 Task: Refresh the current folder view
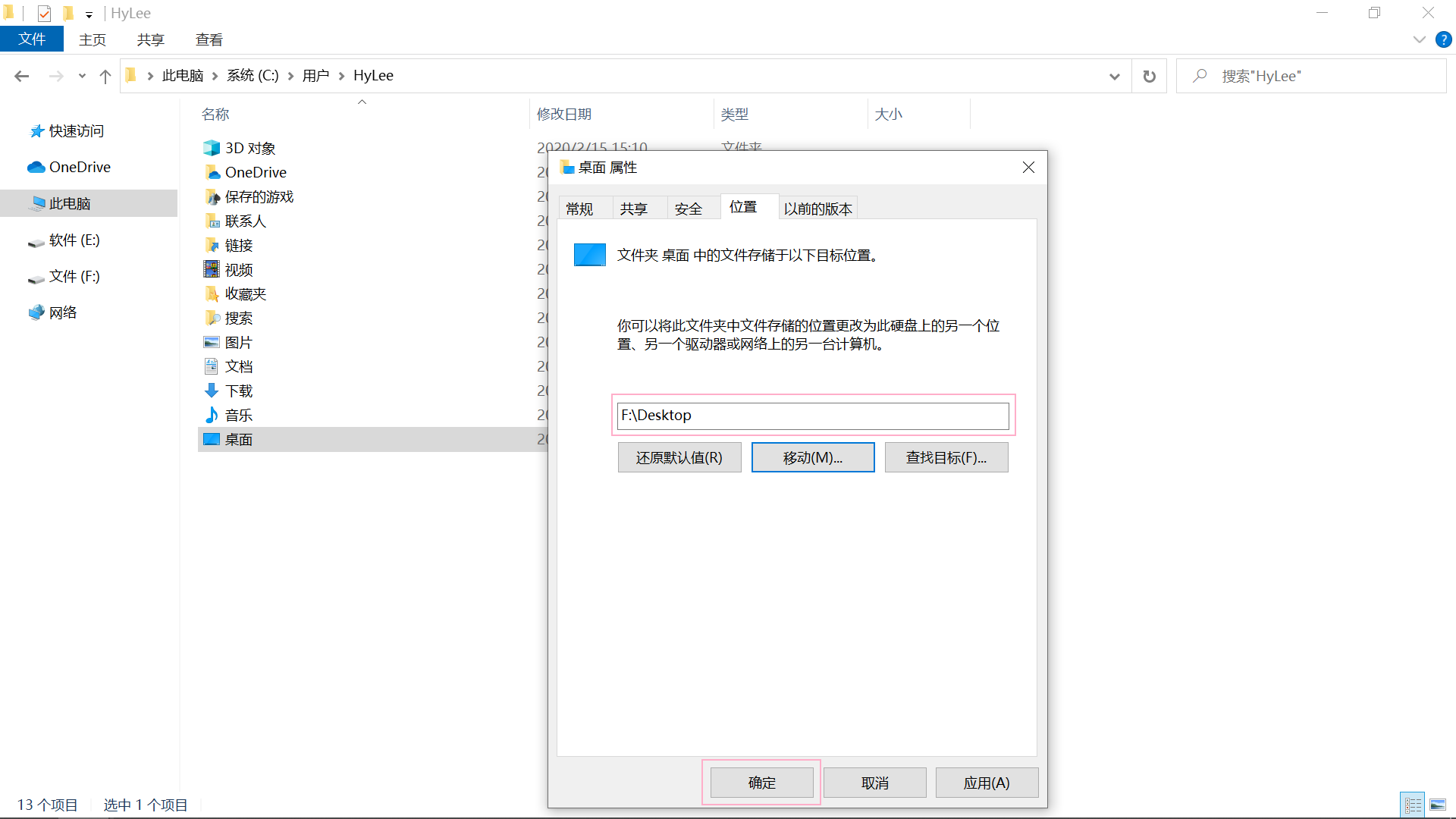click(1149, 76)
